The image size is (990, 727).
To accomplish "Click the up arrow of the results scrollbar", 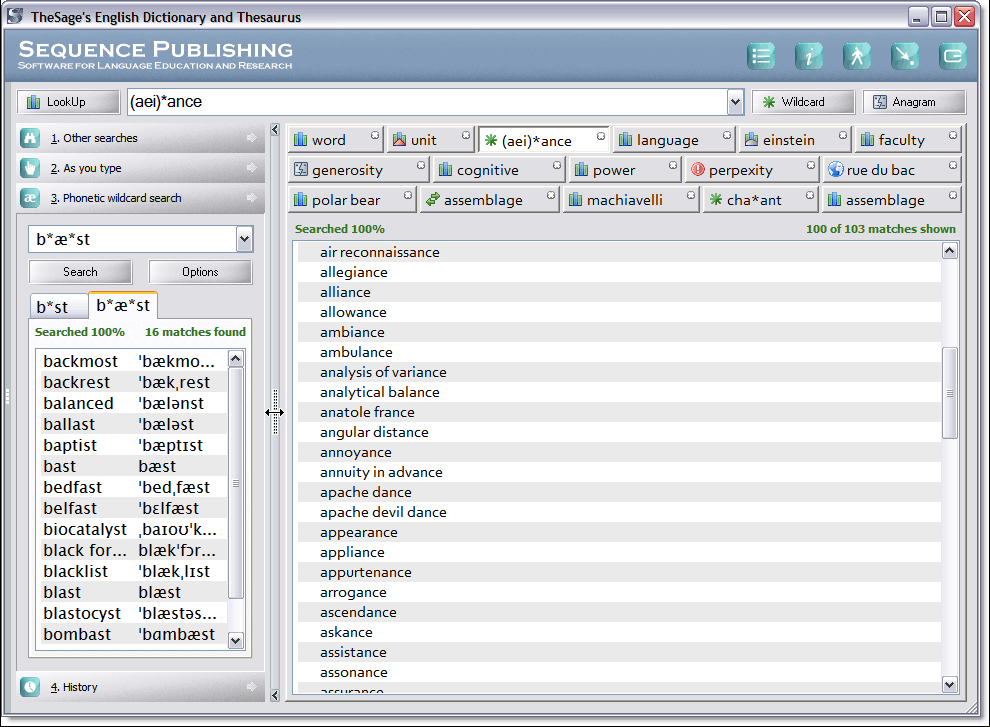I will click(950, 251).
